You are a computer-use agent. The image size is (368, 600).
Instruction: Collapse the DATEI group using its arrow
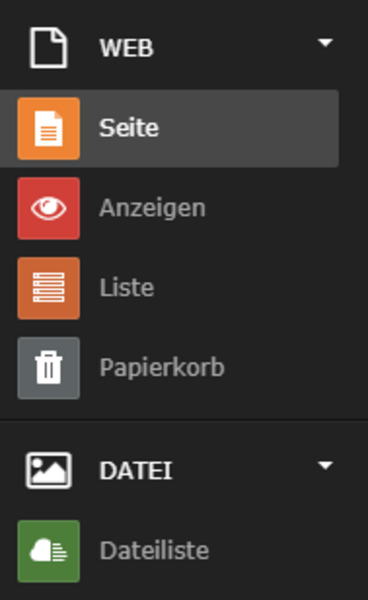(x=325, y=465)
